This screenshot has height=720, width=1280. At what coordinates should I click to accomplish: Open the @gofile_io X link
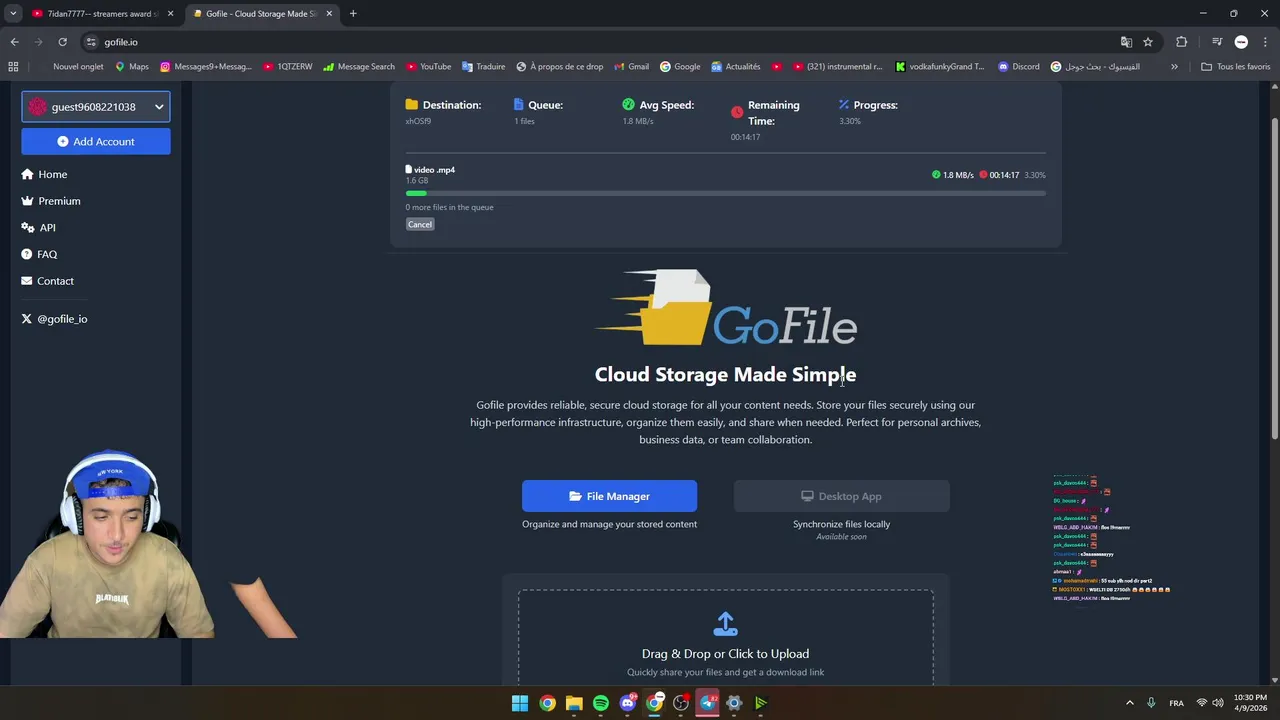coord(54,319)
